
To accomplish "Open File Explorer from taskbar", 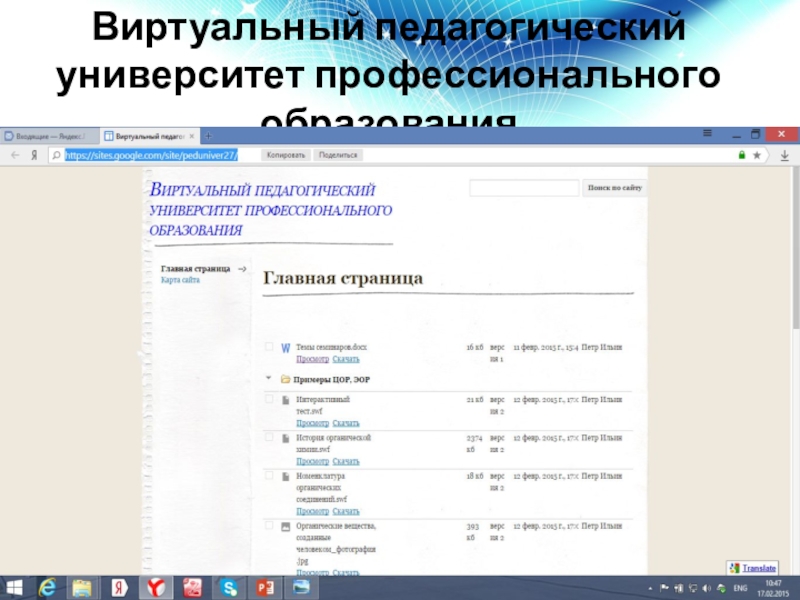I will tap(82, 588).
